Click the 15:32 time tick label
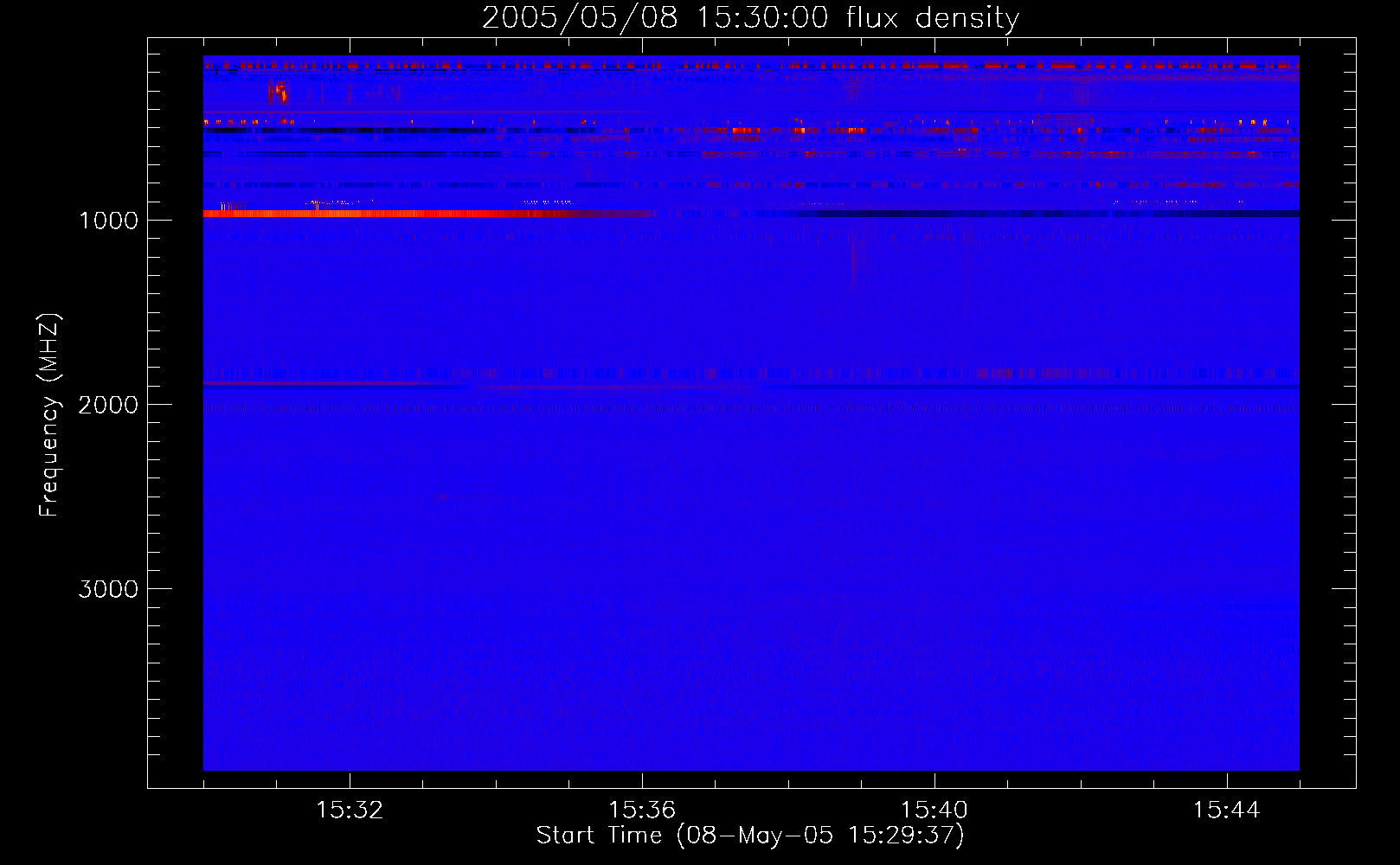The height and width of the screenshot is (865, 1400). click(350, 811)
